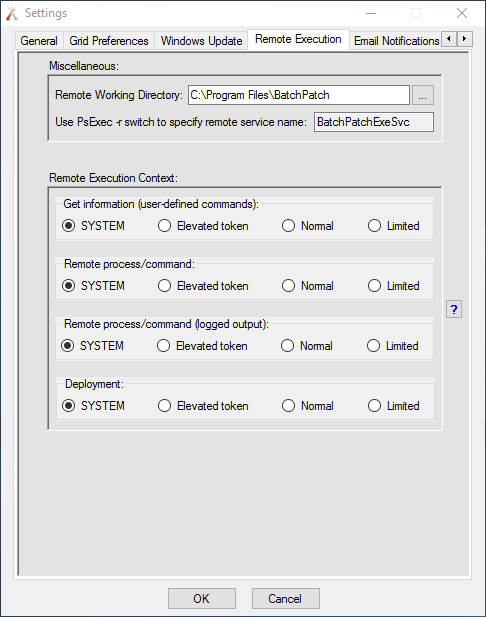
Task: Switch to the Email Notifications tab
Action: coord(396,41)
